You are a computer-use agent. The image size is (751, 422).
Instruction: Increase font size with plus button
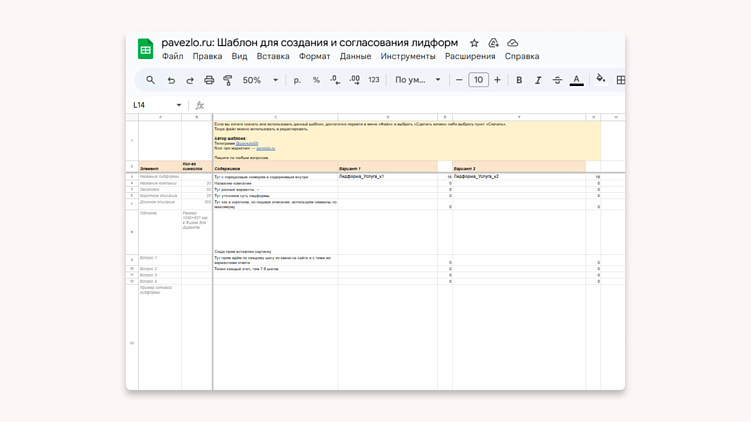[497, 80]
